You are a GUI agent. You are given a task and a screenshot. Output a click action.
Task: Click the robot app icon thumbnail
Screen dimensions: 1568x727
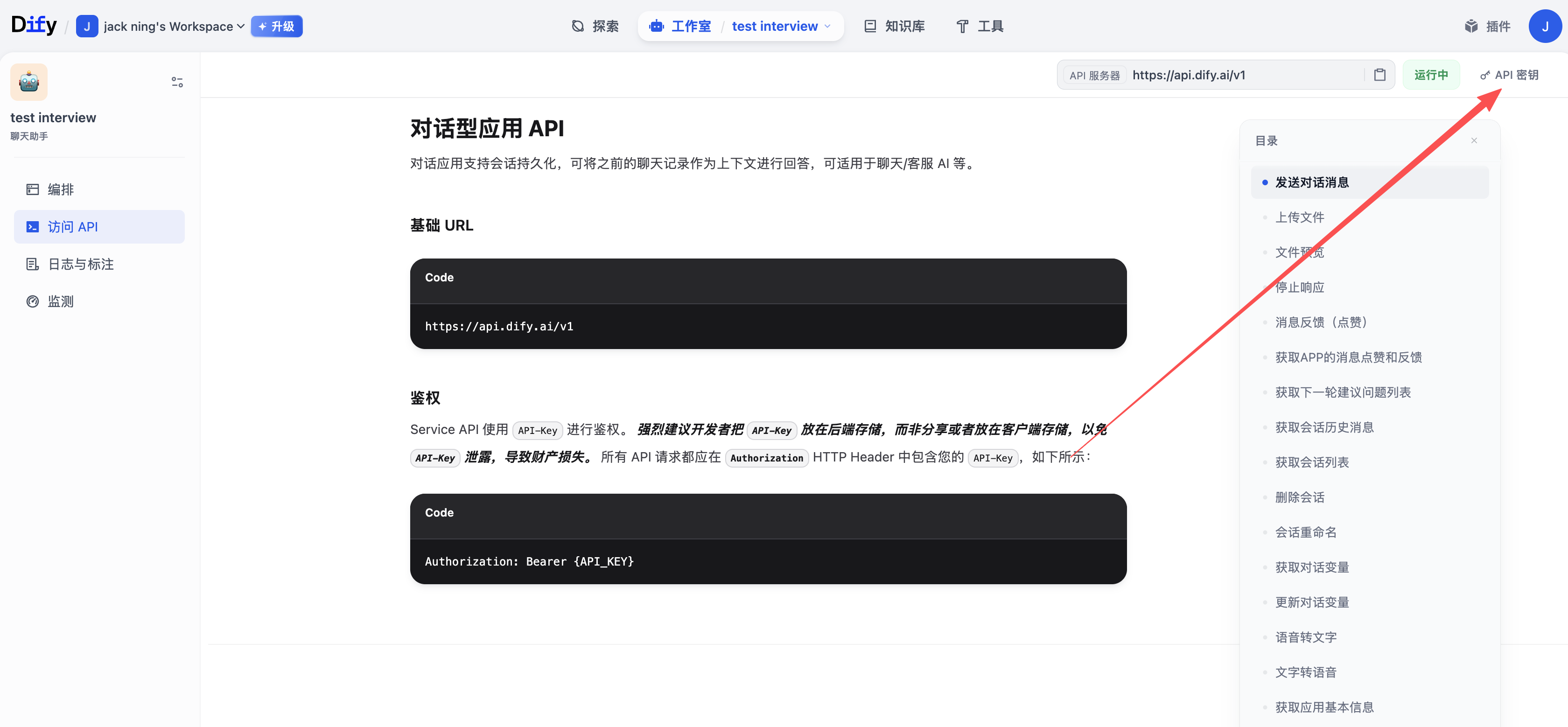pos(28,82)
